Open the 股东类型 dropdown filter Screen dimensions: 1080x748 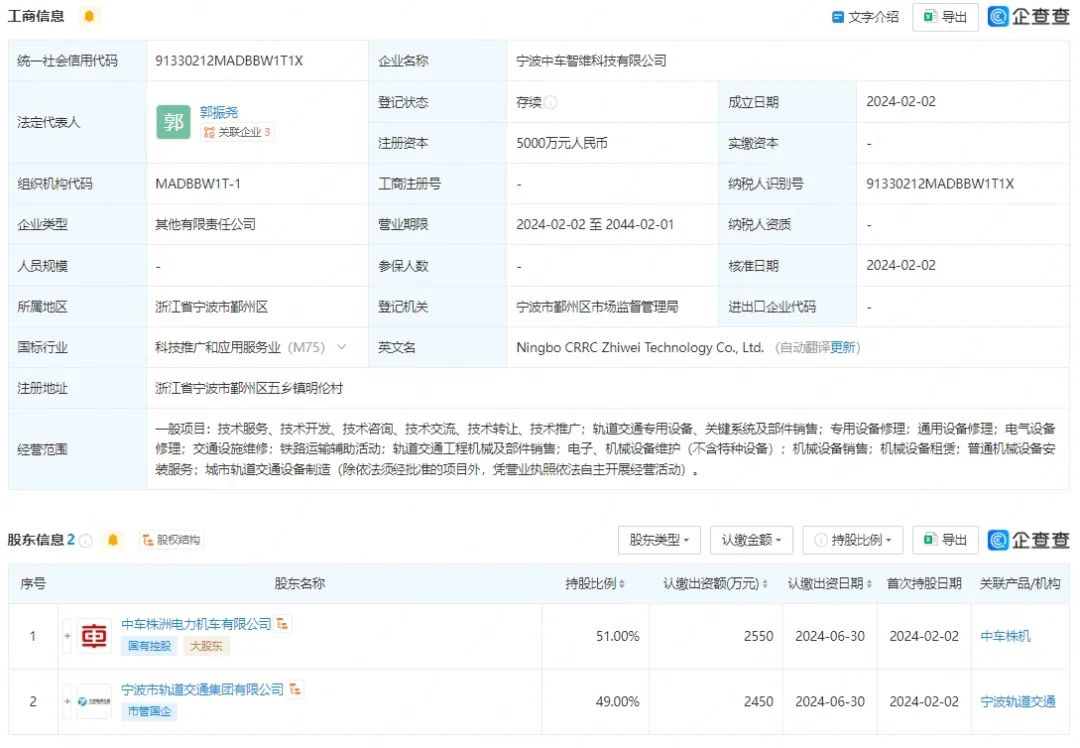click(659, 540)
